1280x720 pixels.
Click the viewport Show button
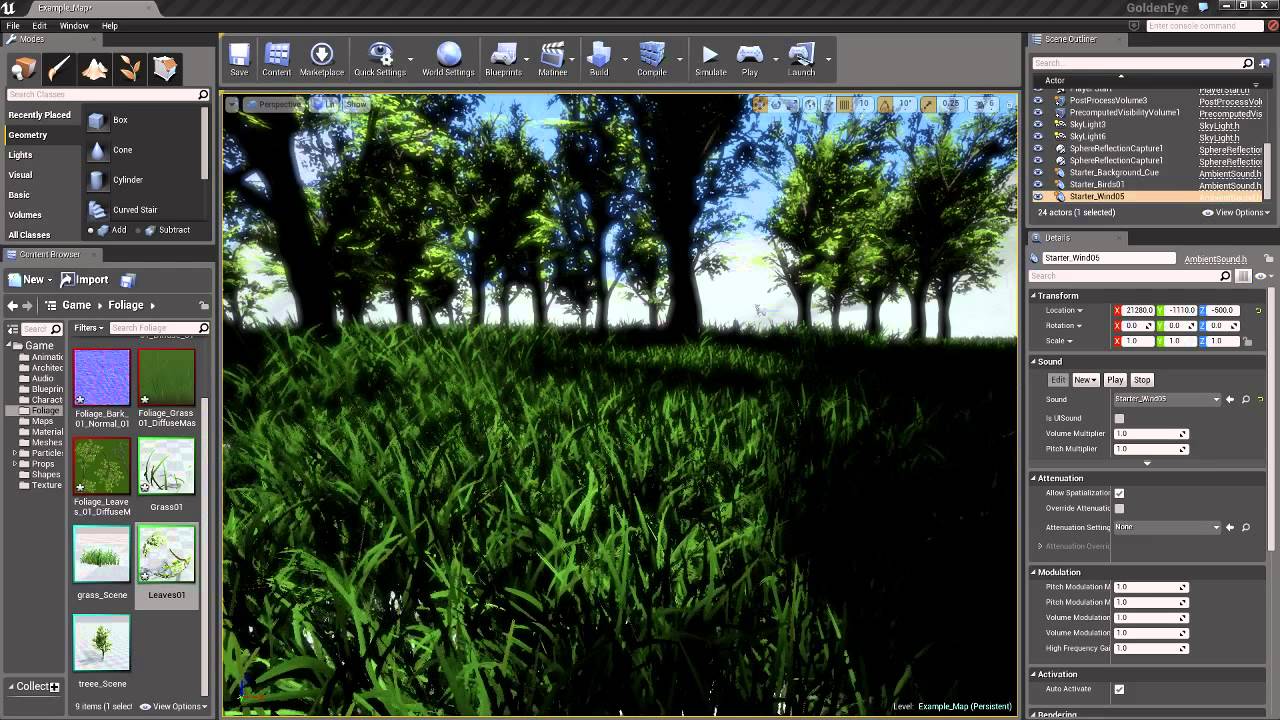pos(356,104)
